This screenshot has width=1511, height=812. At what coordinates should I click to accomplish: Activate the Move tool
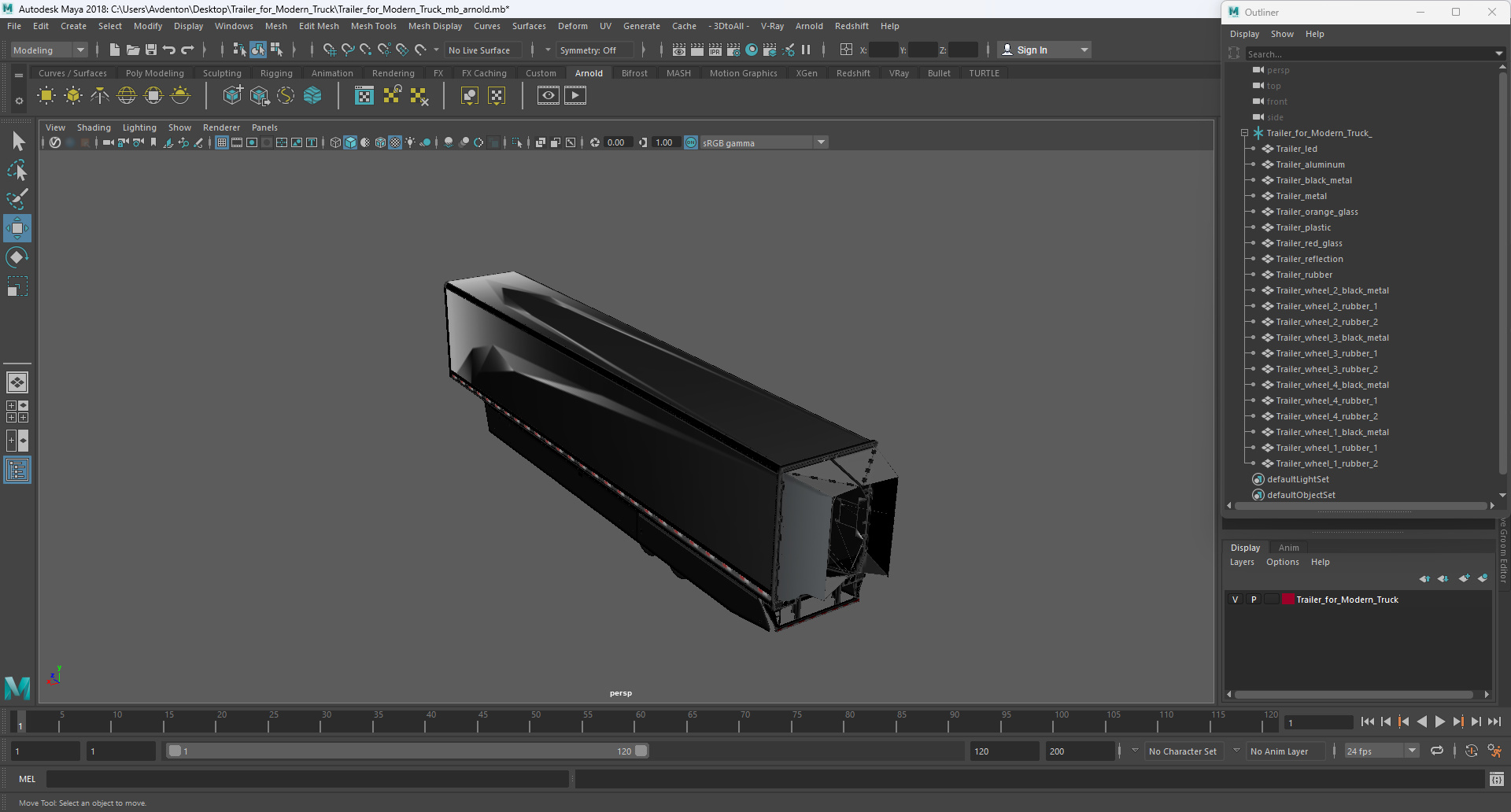click(17, 228)
